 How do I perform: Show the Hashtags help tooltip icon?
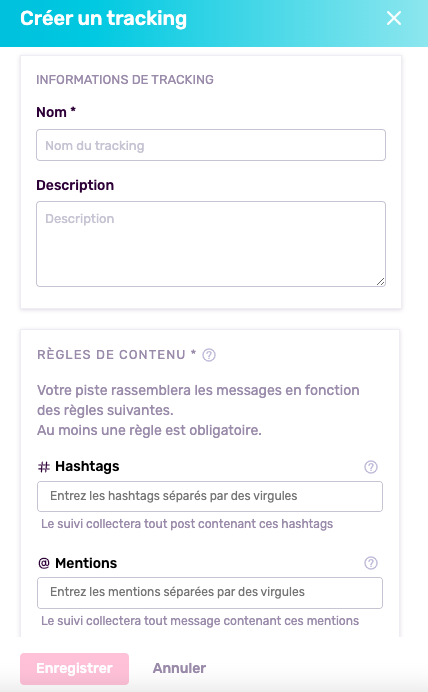coord(371,467)
